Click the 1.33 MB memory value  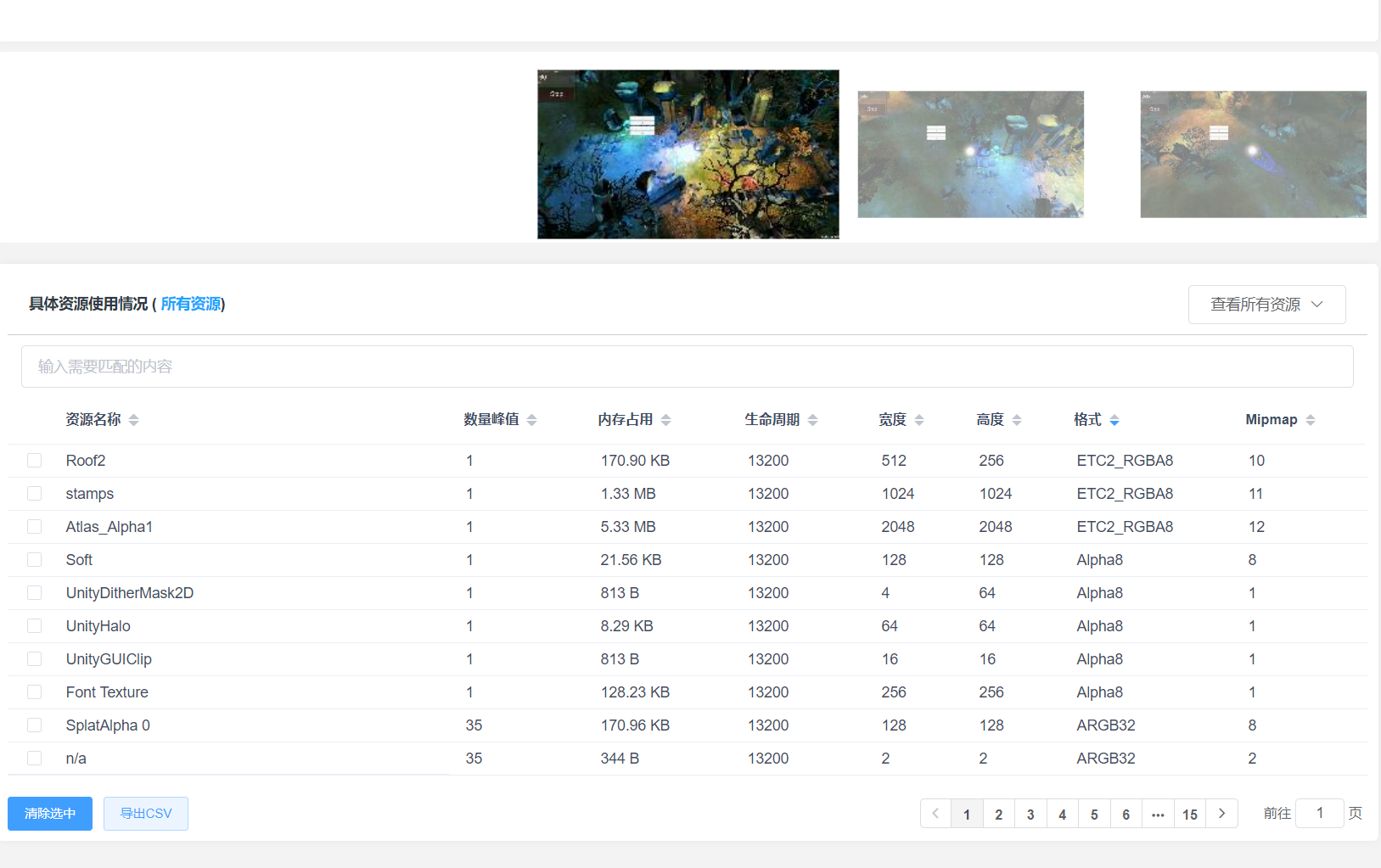coord(628,494)
